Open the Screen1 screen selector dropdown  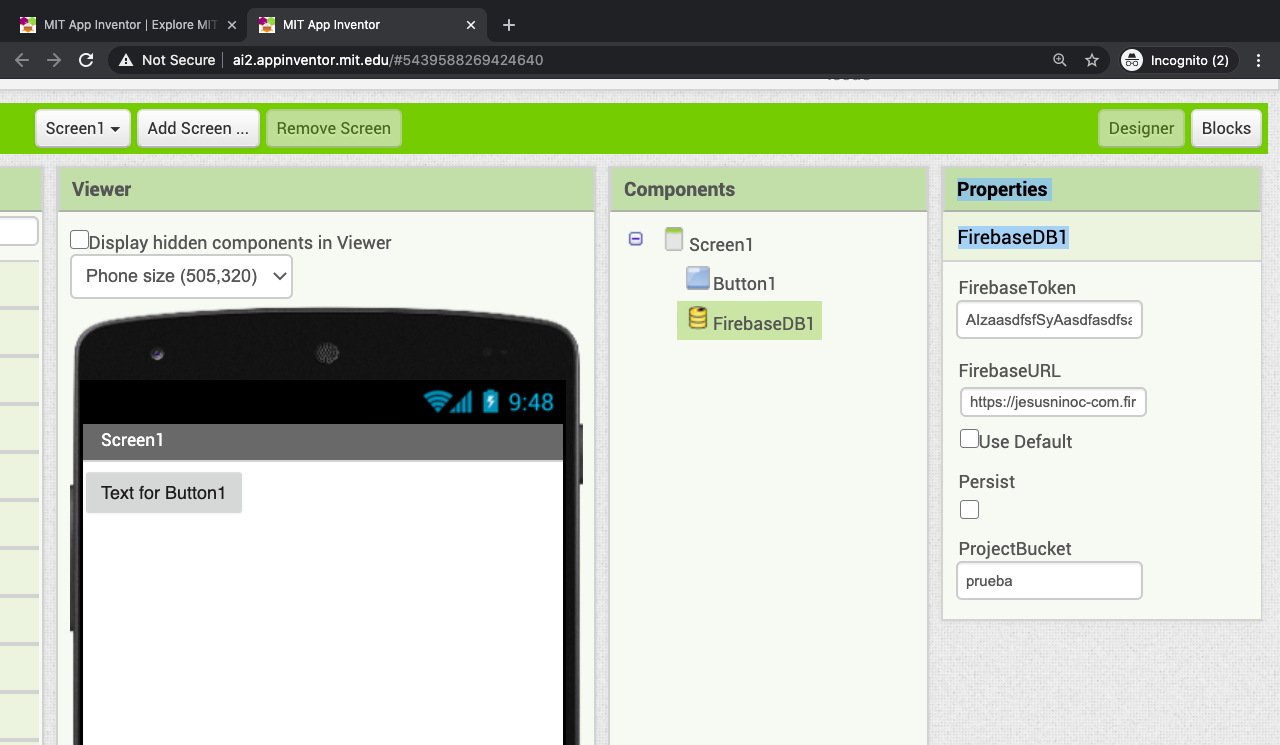click(x=83, y=128)
